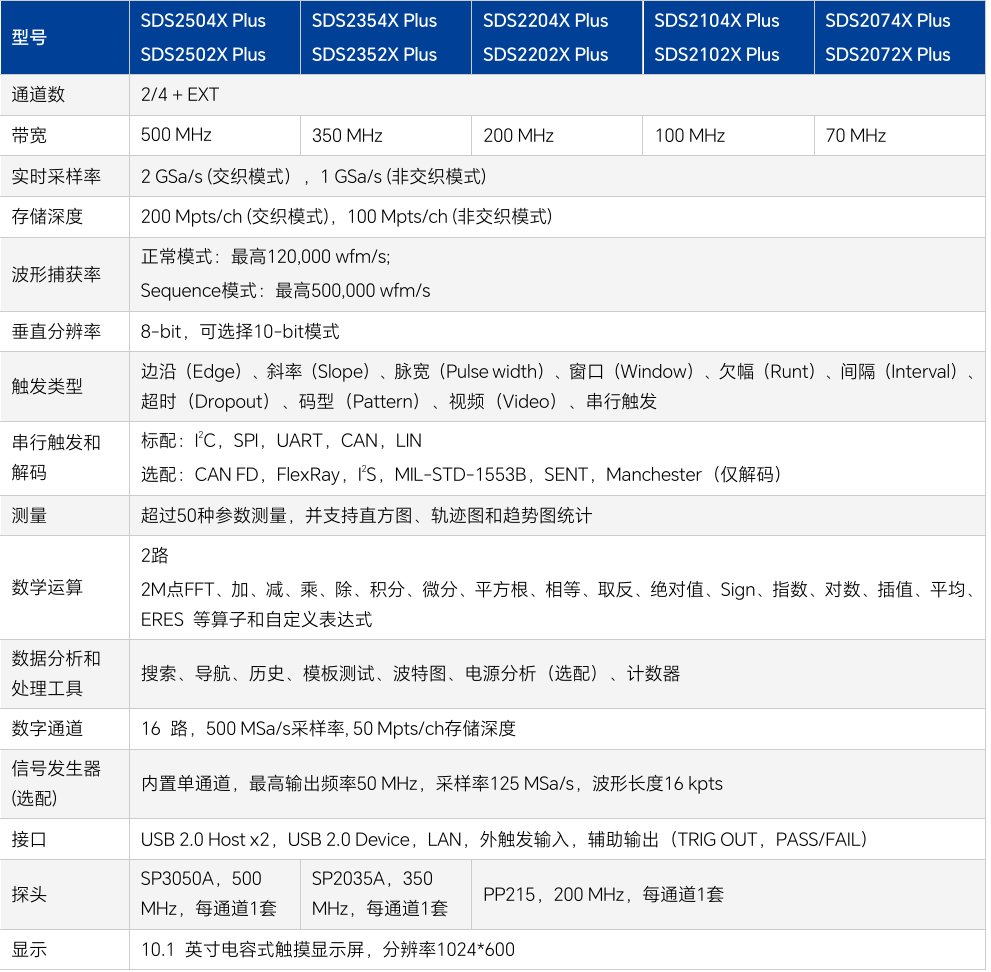Click the 内置单通道 signal generator value
991x972 pixels.
pos(432,784)
